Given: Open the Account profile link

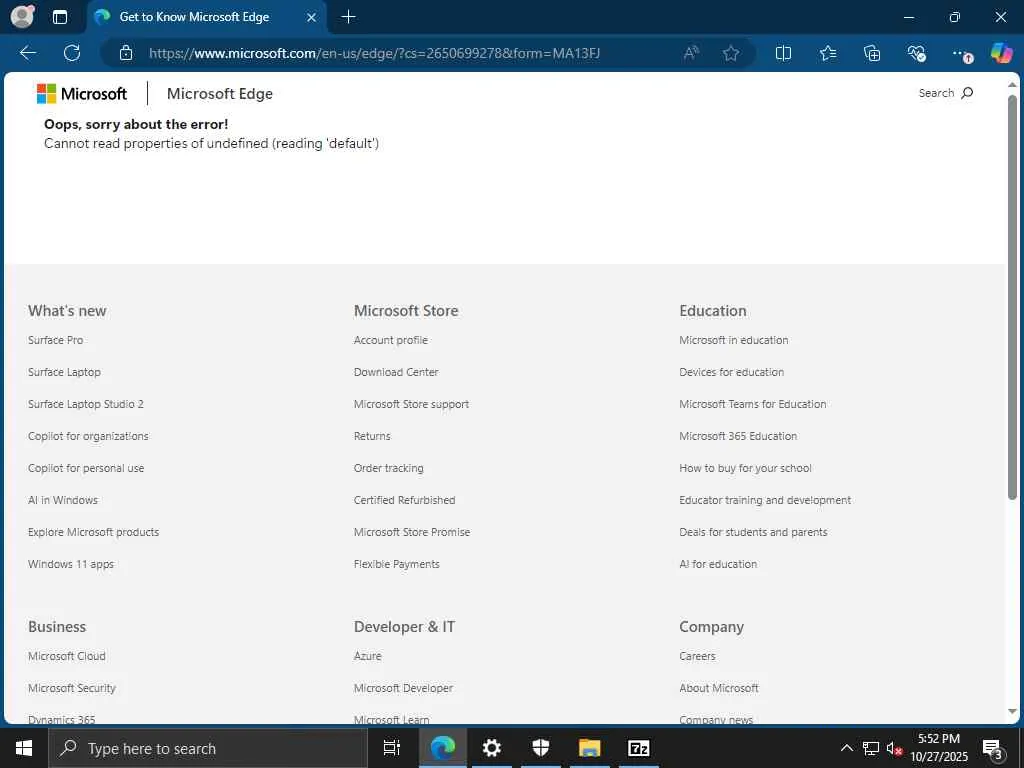Looking at the screenshot, I should [x=391, y=340].
